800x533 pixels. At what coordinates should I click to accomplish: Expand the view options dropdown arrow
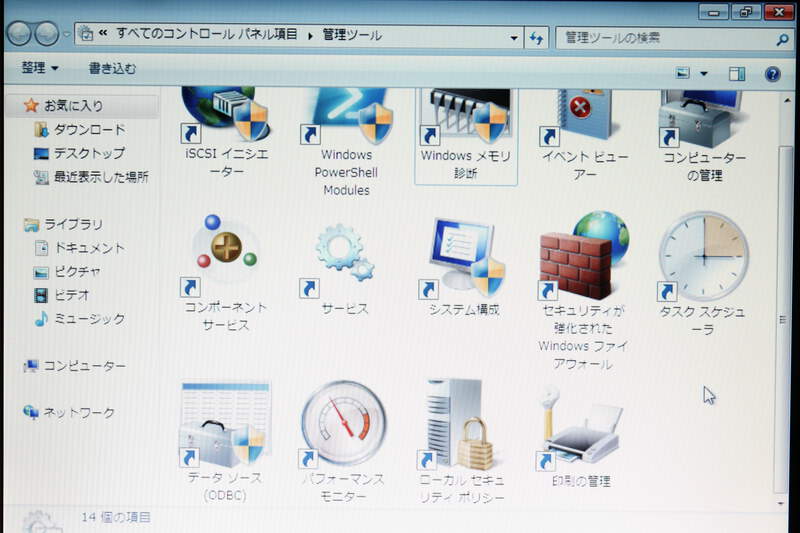pos(704,73)
